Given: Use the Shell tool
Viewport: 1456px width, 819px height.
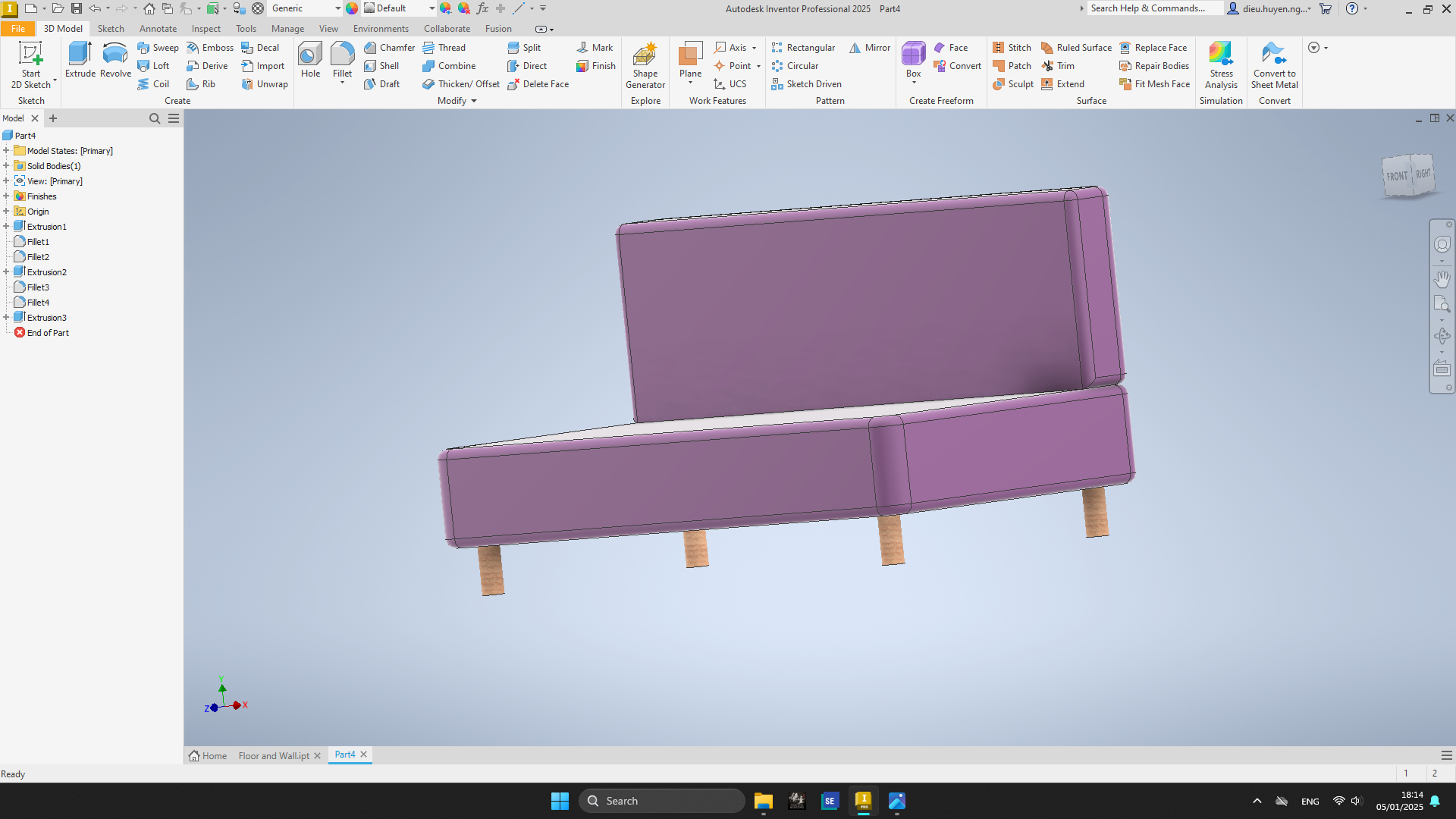Looking at the screenshot, I should (x=381, y=65).
